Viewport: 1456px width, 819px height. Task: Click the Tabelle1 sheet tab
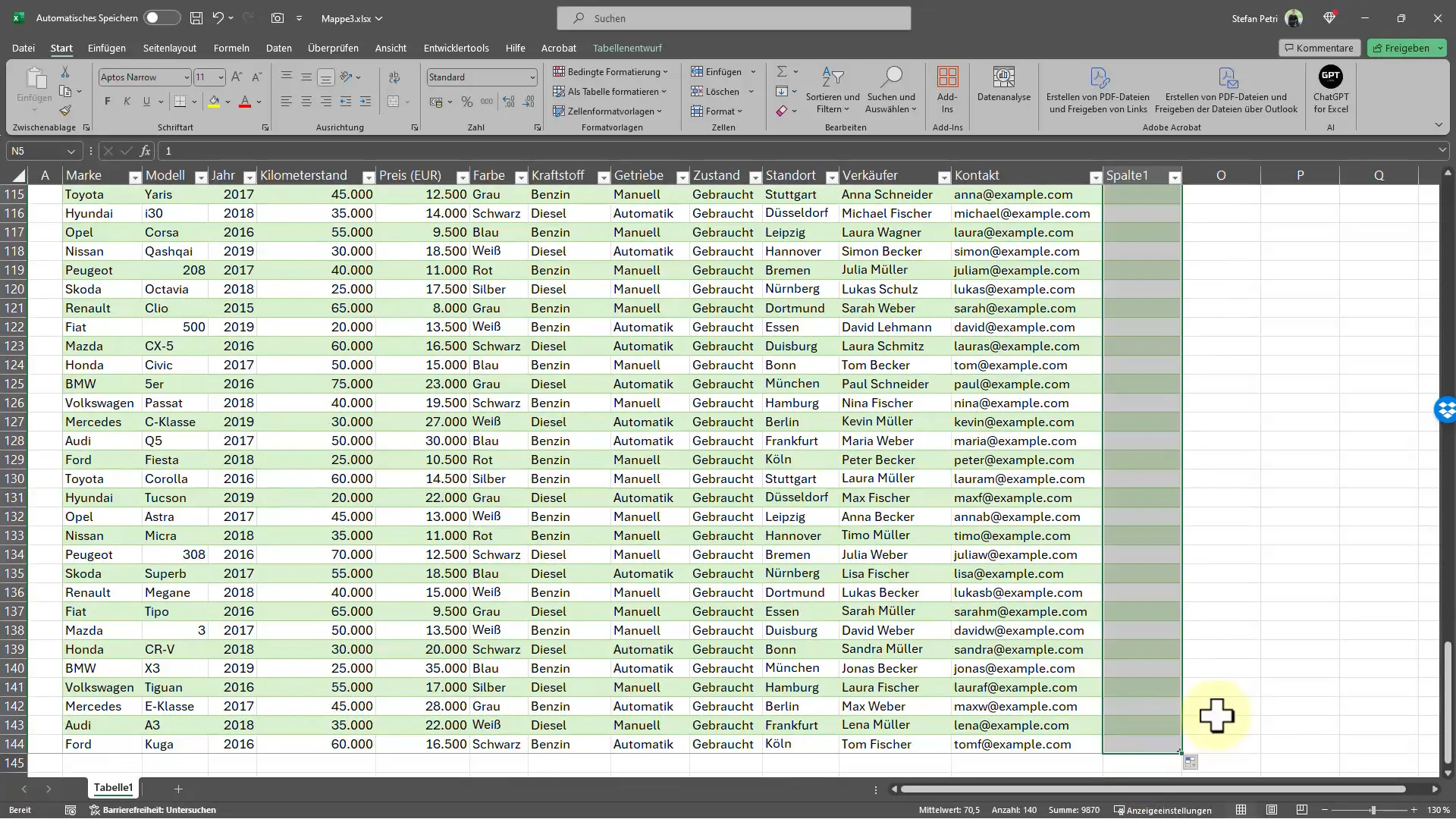tap(113, 788)
